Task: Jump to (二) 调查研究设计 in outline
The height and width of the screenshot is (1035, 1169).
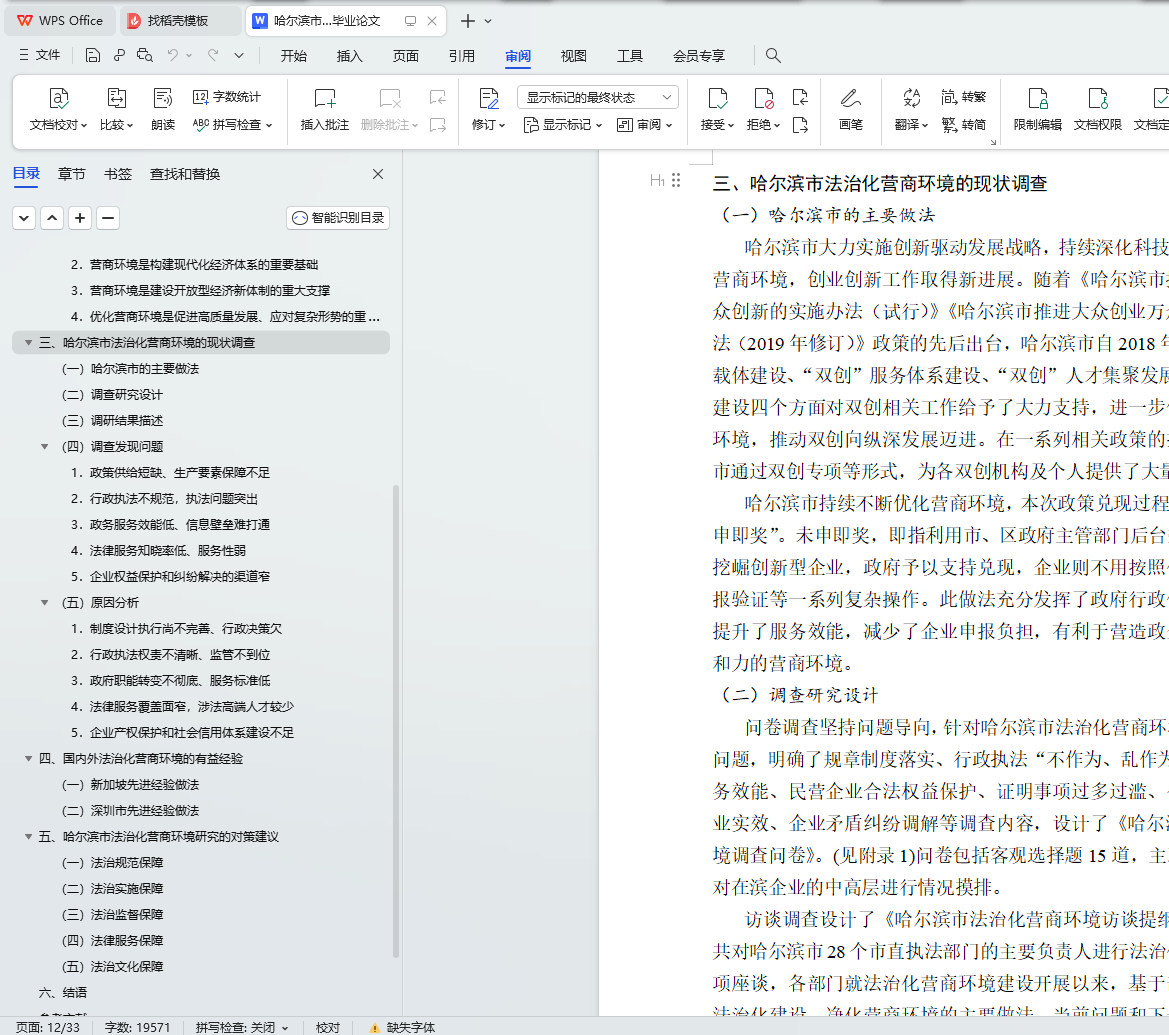Action: (112, 394)
